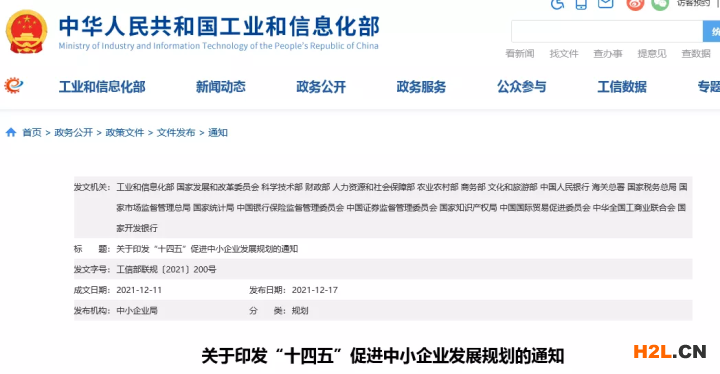Viewport: 720px width, 374px height.
Task: Click the accessibility icon at top
Action: [x=557, y=4]
